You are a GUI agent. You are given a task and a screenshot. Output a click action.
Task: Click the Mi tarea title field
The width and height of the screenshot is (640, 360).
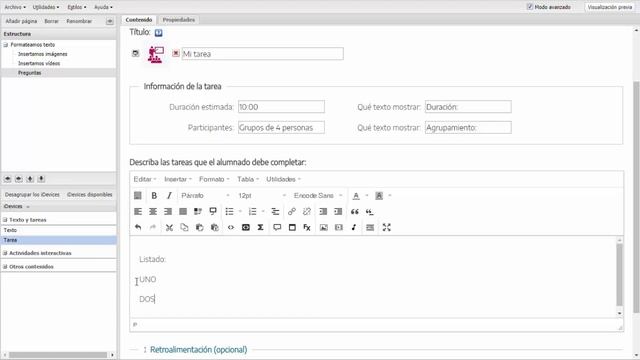coord(262,53)
